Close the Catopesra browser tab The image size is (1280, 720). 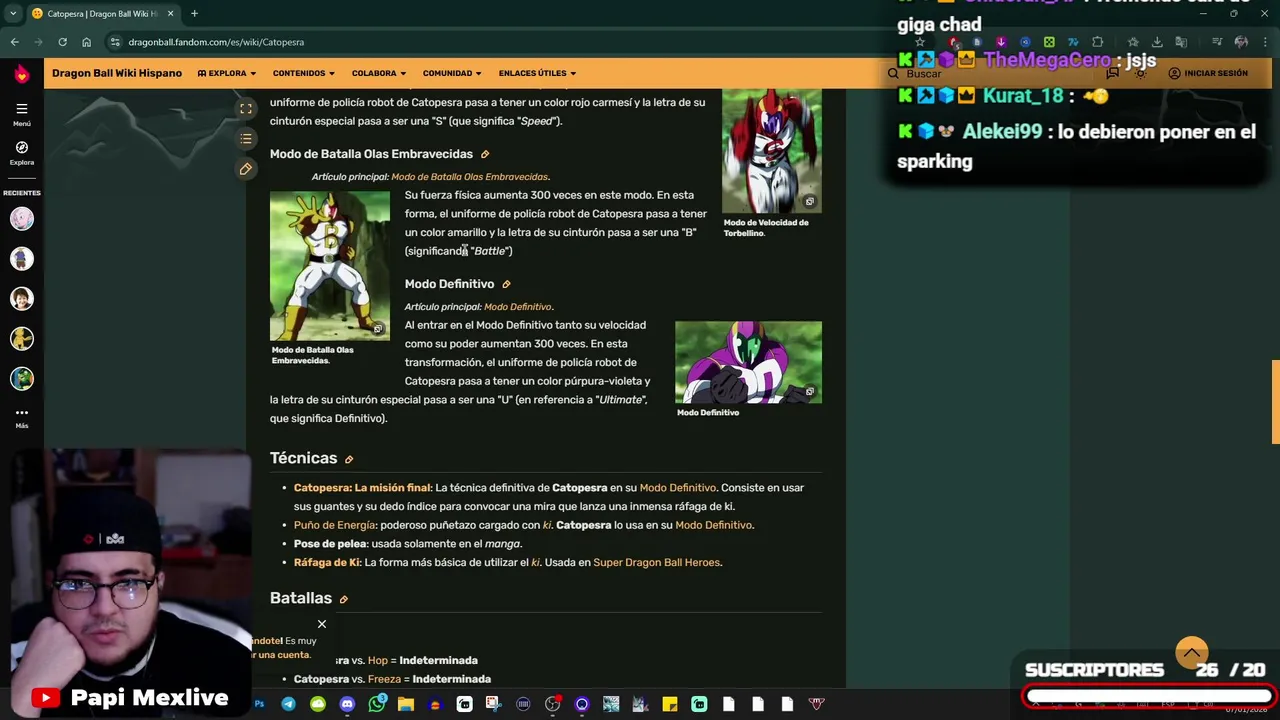[x=170, y=14]
